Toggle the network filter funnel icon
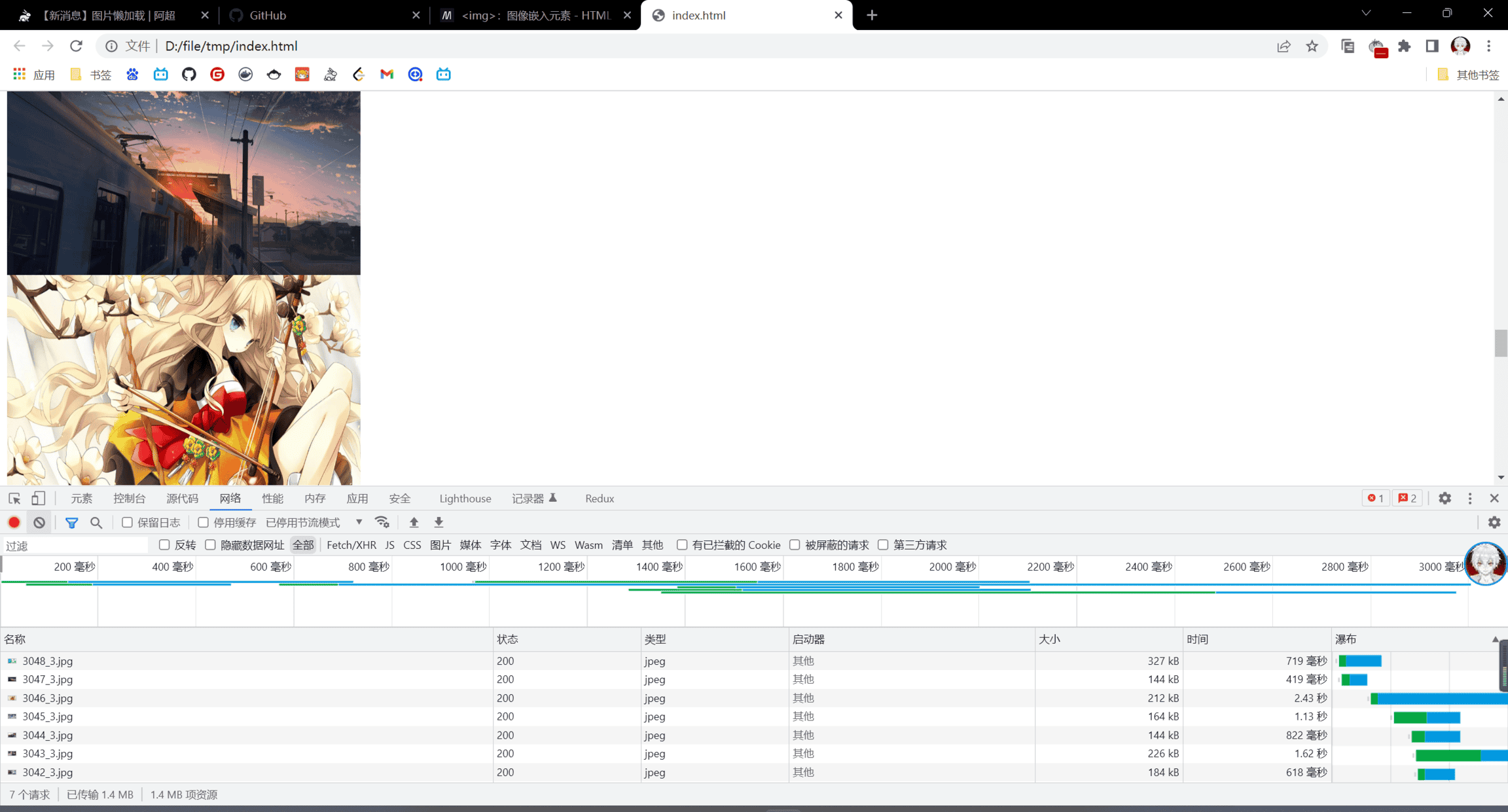This screenshot has height=812, width=1508. tap(71, 522)
